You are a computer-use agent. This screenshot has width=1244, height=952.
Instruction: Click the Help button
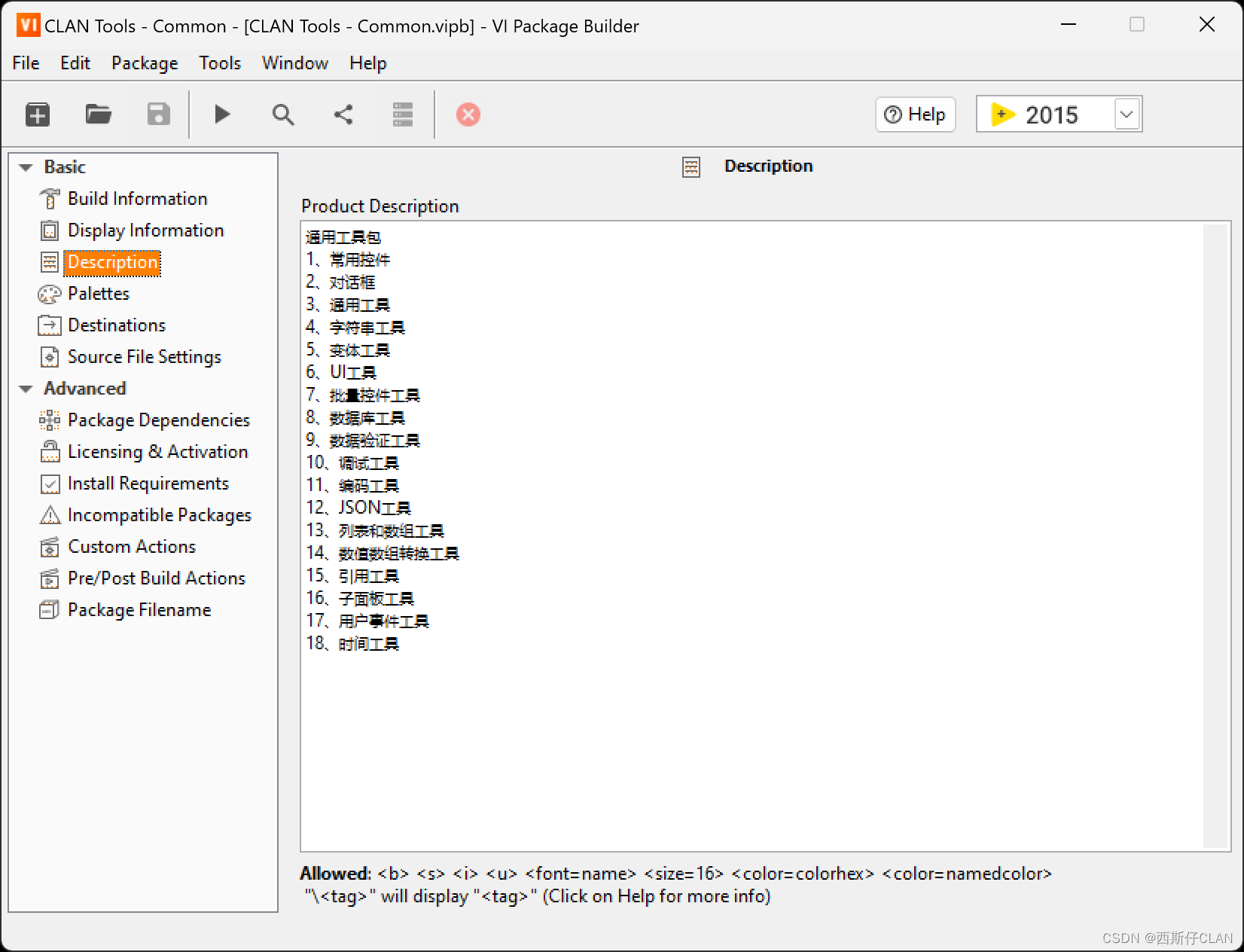pos(915,114)
